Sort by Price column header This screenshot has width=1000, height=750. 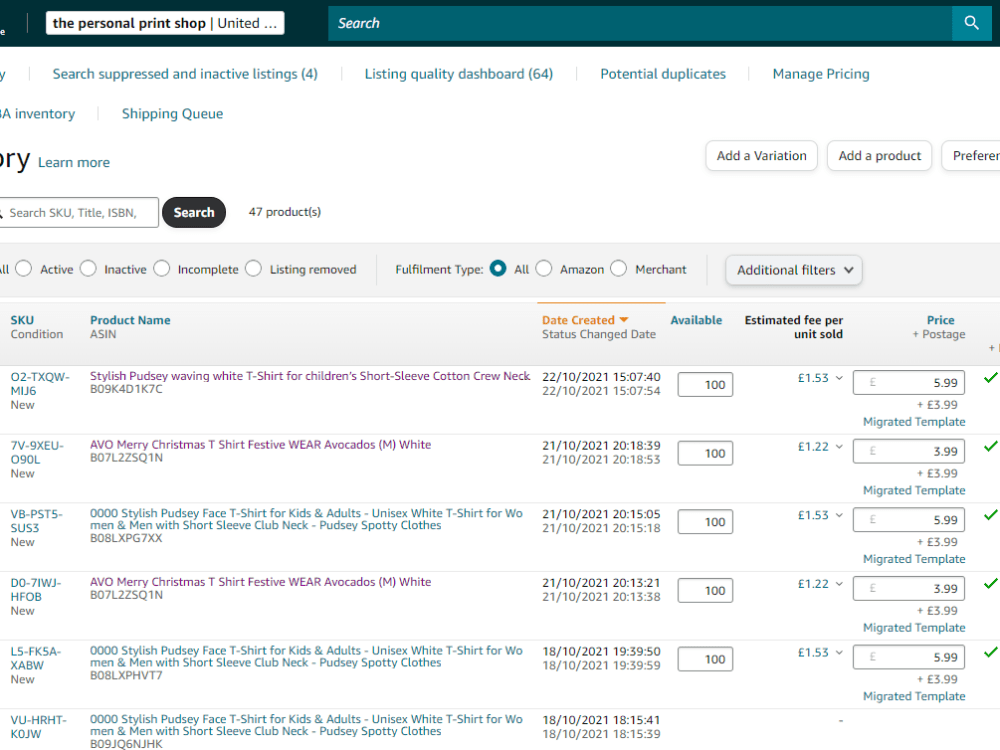(941, 320)
